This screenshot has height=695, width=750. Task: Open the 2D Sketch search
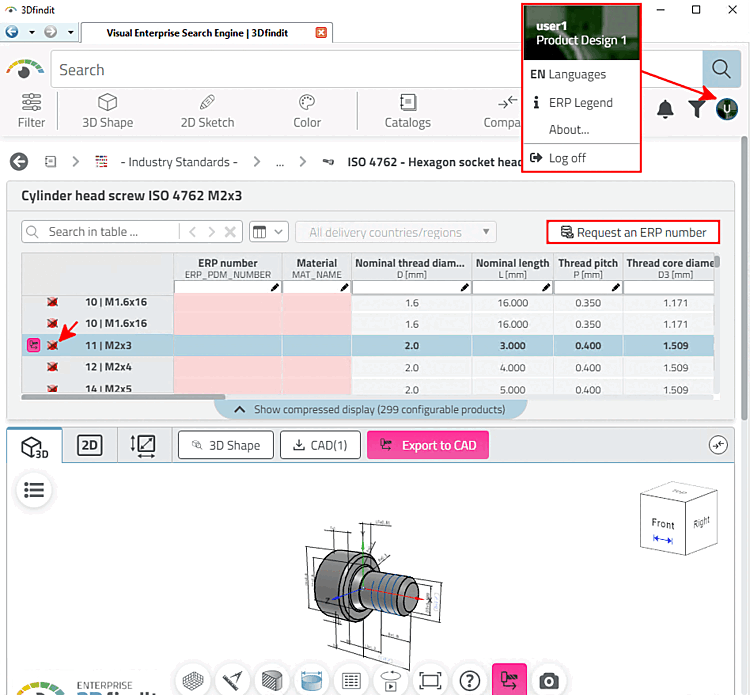pos(207,111)
